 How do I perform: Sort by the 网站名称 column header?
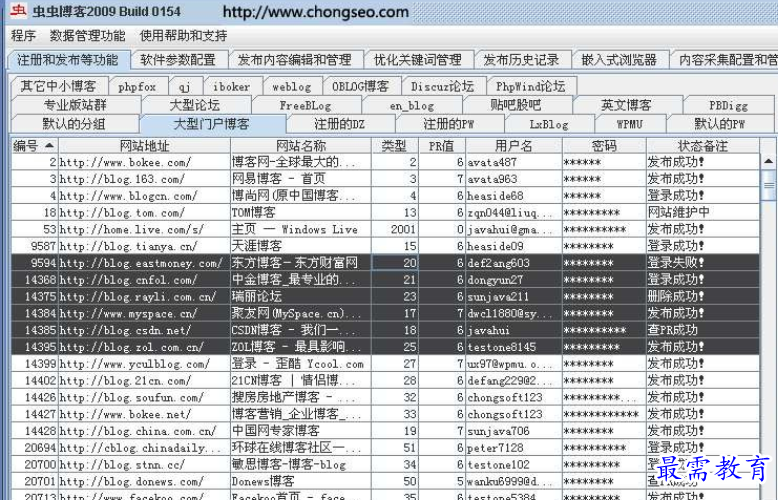coord(301,146)
